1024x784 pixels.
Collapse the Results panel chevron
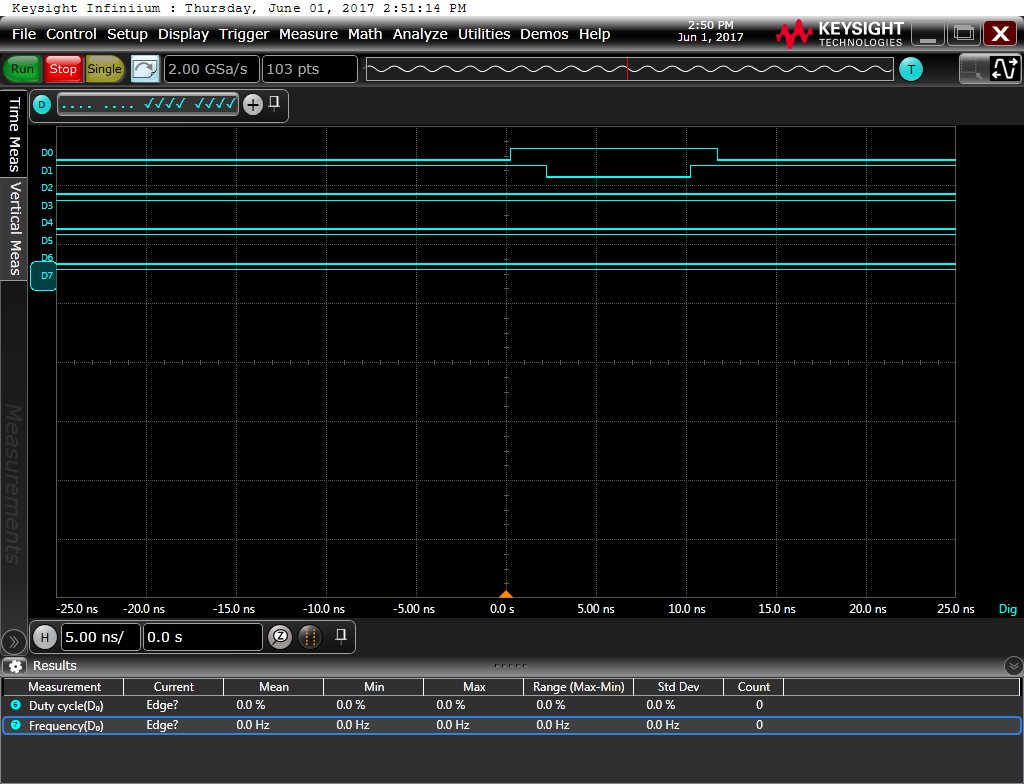click(1013, 666)
